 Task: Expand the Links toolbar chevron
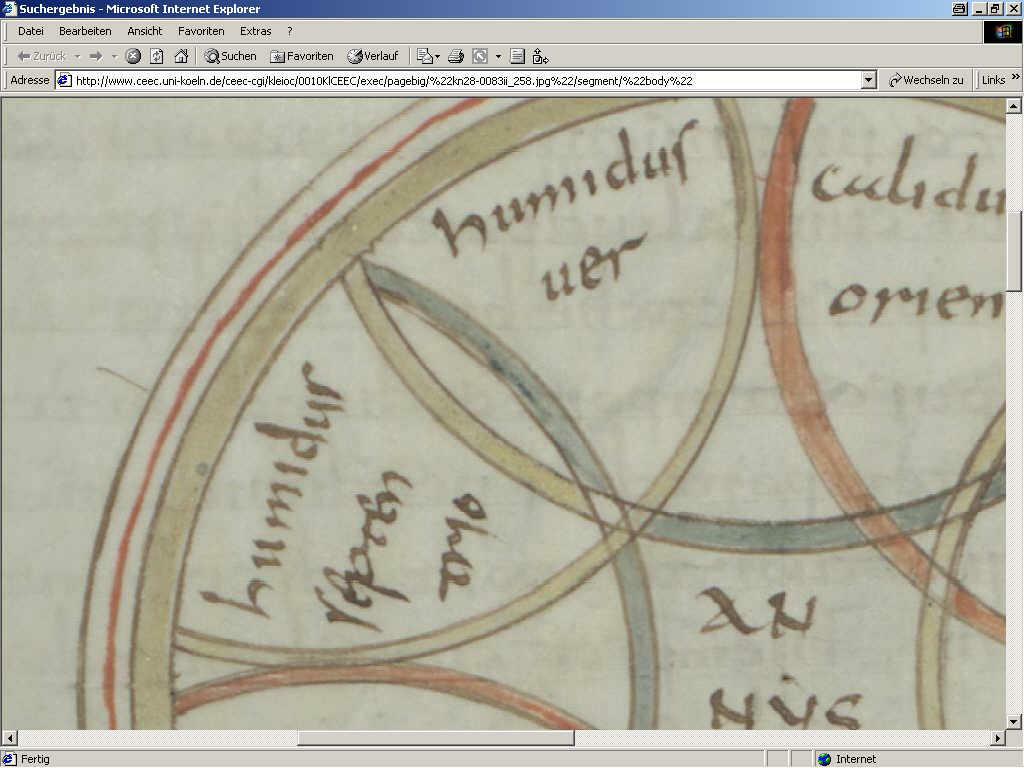tap(1016, 77)
